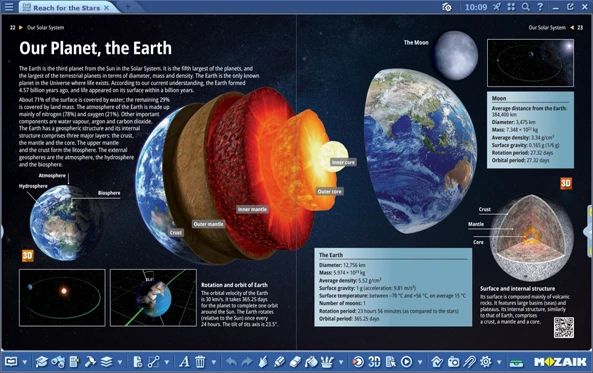Open the binoculars search tool
Viewport: 593px width, 373px height.
[x=58, y=362]
